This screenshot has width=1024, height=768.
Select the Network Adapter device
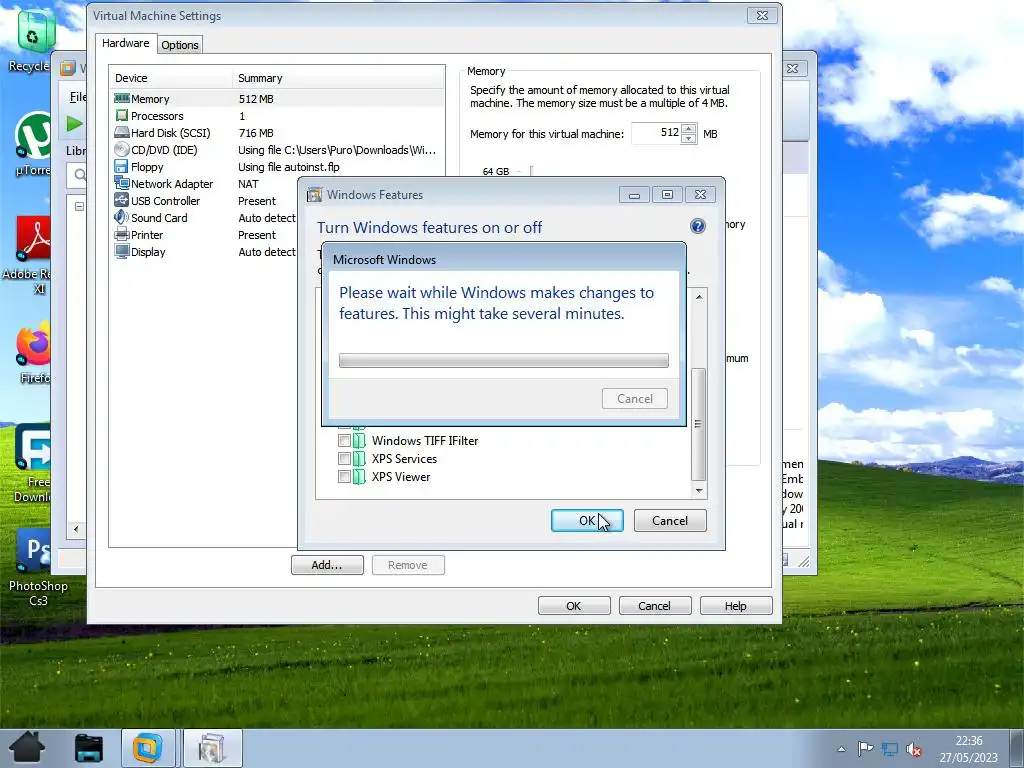pyautogui.click(x=204, y=184)
